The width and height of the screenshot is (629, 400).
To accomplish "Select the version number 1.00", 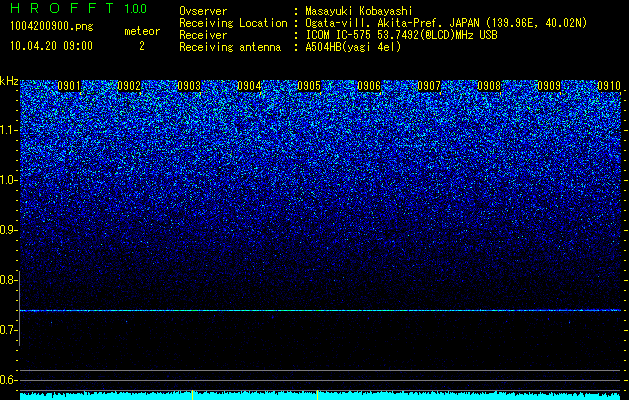I will coord(136,8).
